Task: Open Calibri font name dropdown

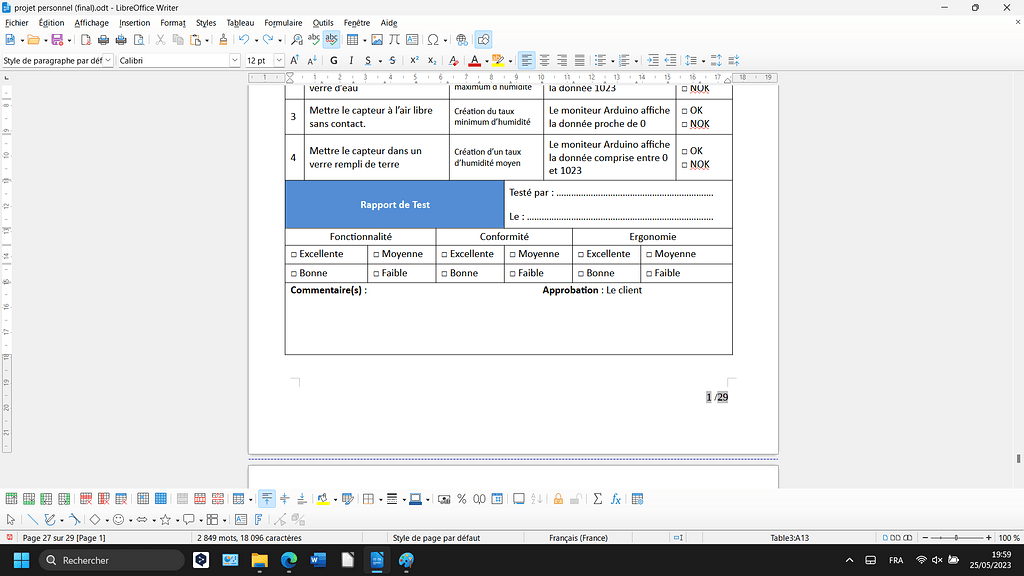Action: pos(234,60)
